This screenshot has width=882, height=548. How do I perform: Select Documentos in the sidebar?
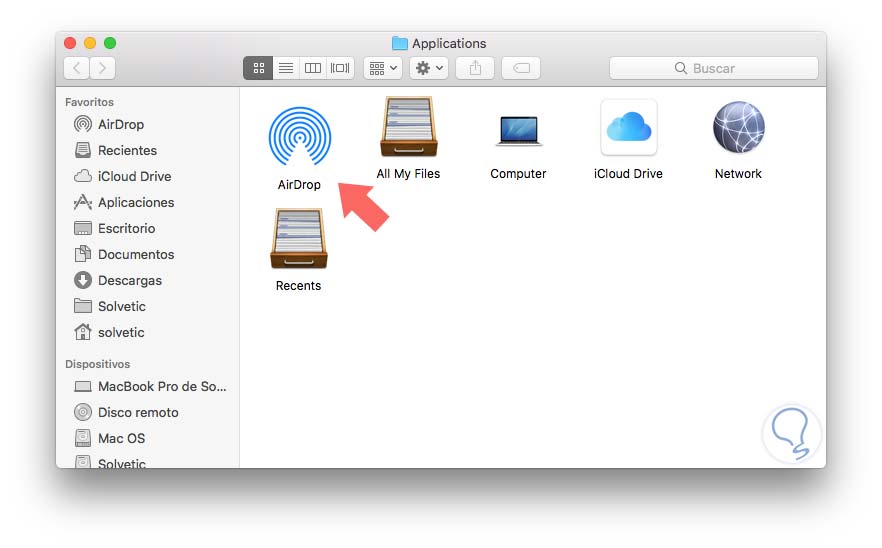click(x=147, y=254)
